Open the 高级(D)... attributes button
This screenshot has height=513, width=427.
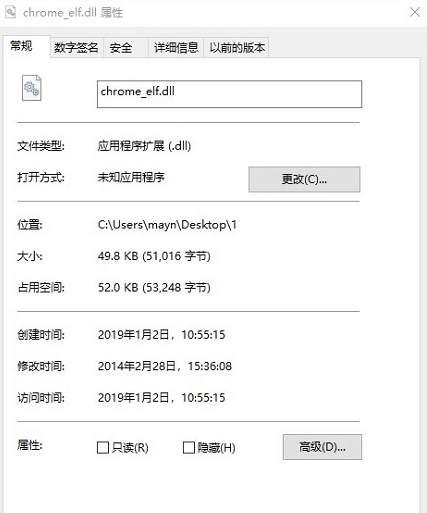coord(322,447)
